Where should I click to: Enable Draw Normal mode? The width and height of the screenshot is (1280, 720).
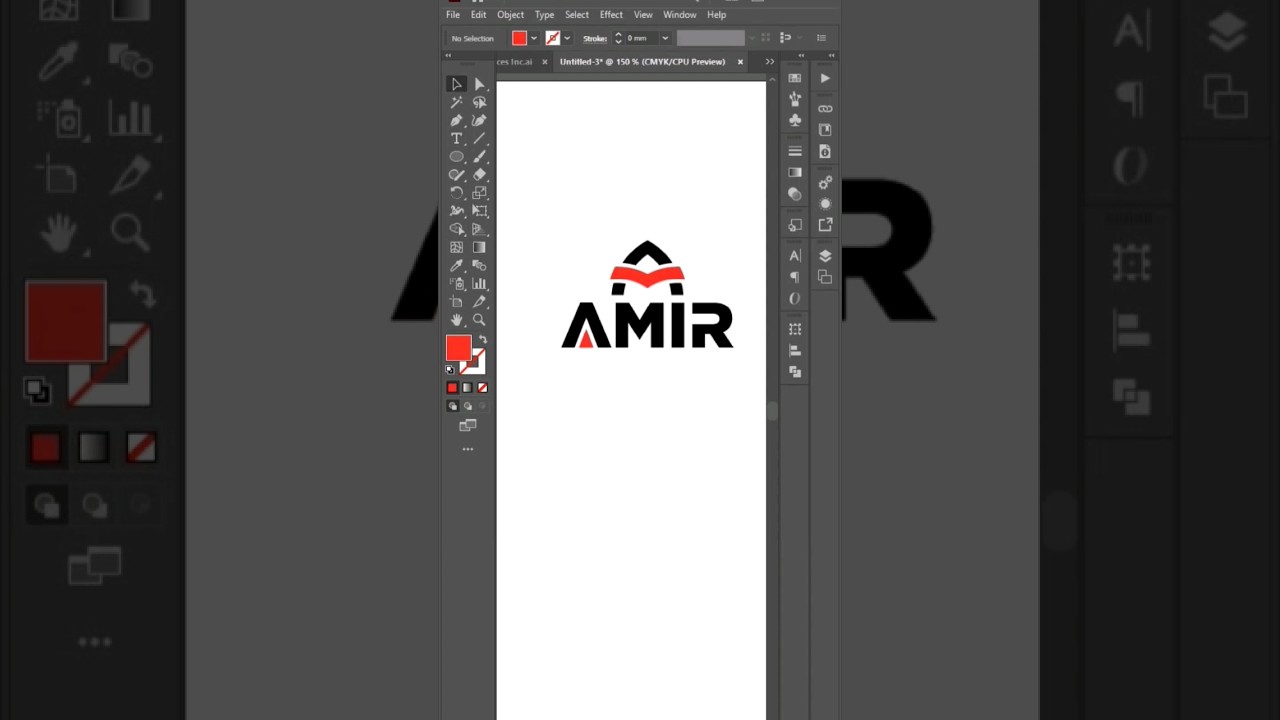[452, 406]
